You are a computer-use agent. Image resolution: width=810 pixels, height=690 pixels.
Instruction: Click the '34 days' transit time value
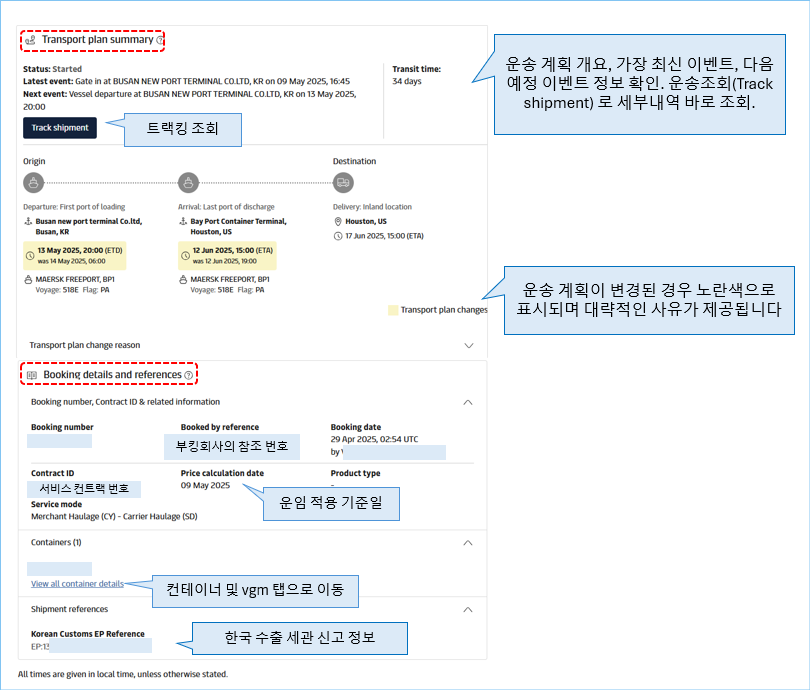tap(407, 81)
